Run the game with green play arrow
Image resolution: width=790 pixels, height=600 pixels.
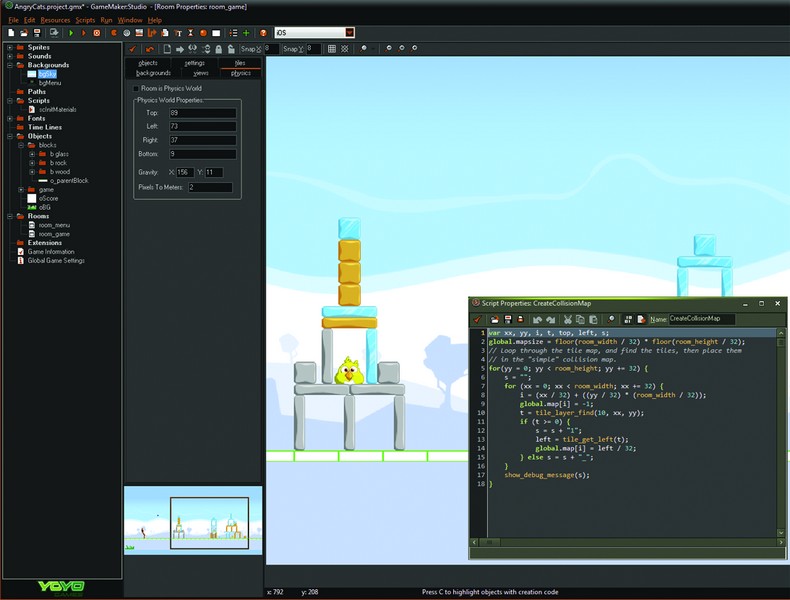tap(71, 33)
